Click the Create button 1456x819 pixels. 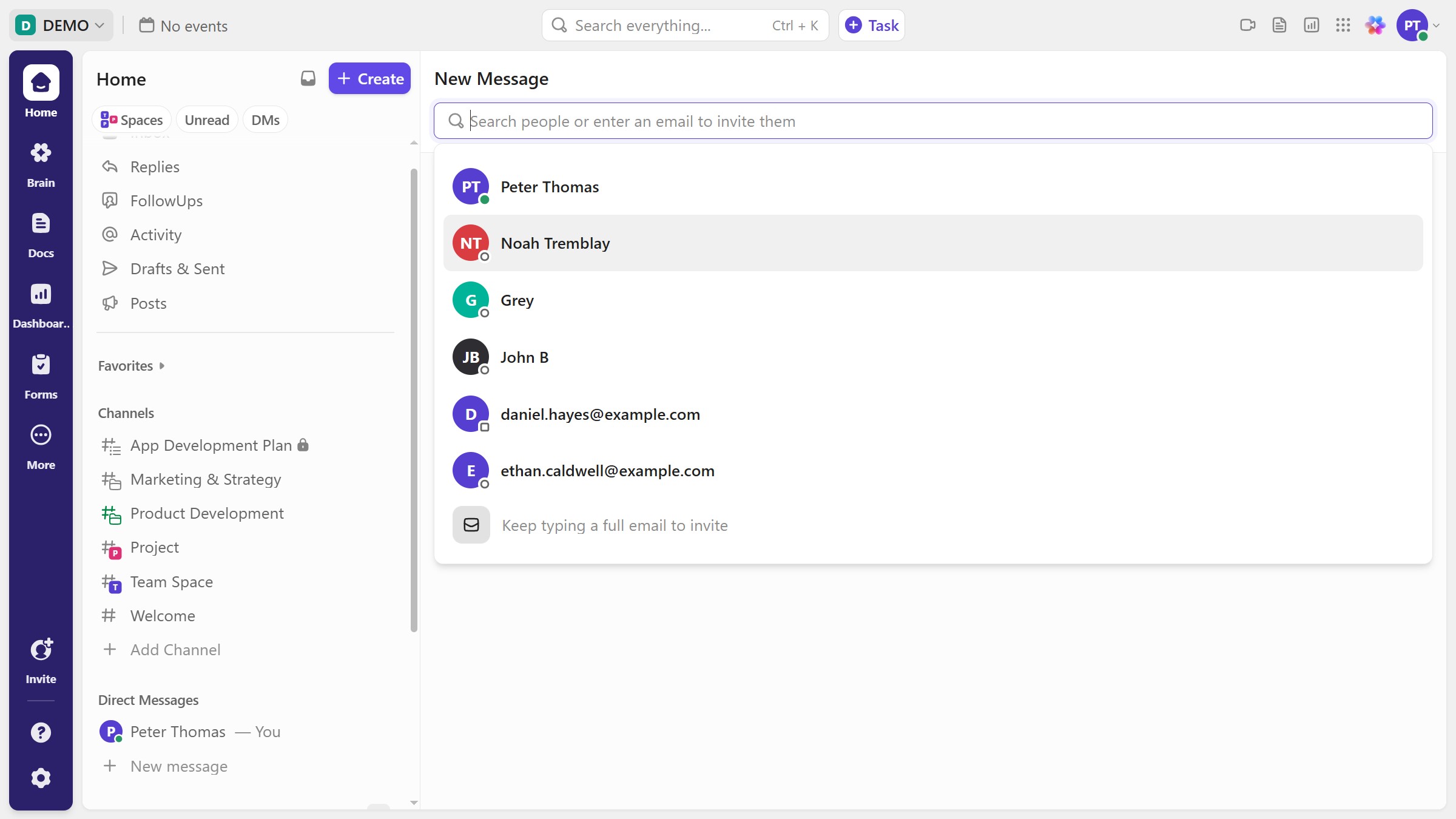[369, 79]
